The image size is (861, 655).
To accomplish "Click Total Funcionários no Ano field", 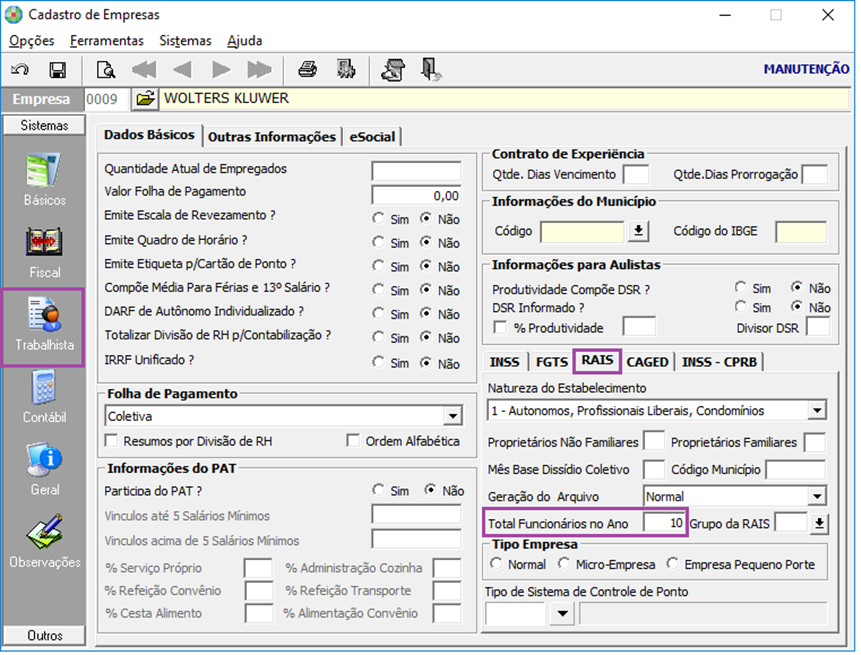I will click(664, 523).
